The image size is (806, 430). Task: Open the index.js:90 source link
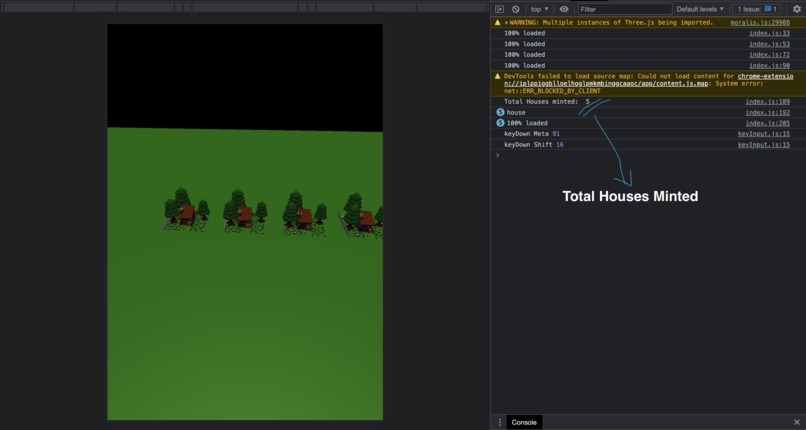pos(769,66)
